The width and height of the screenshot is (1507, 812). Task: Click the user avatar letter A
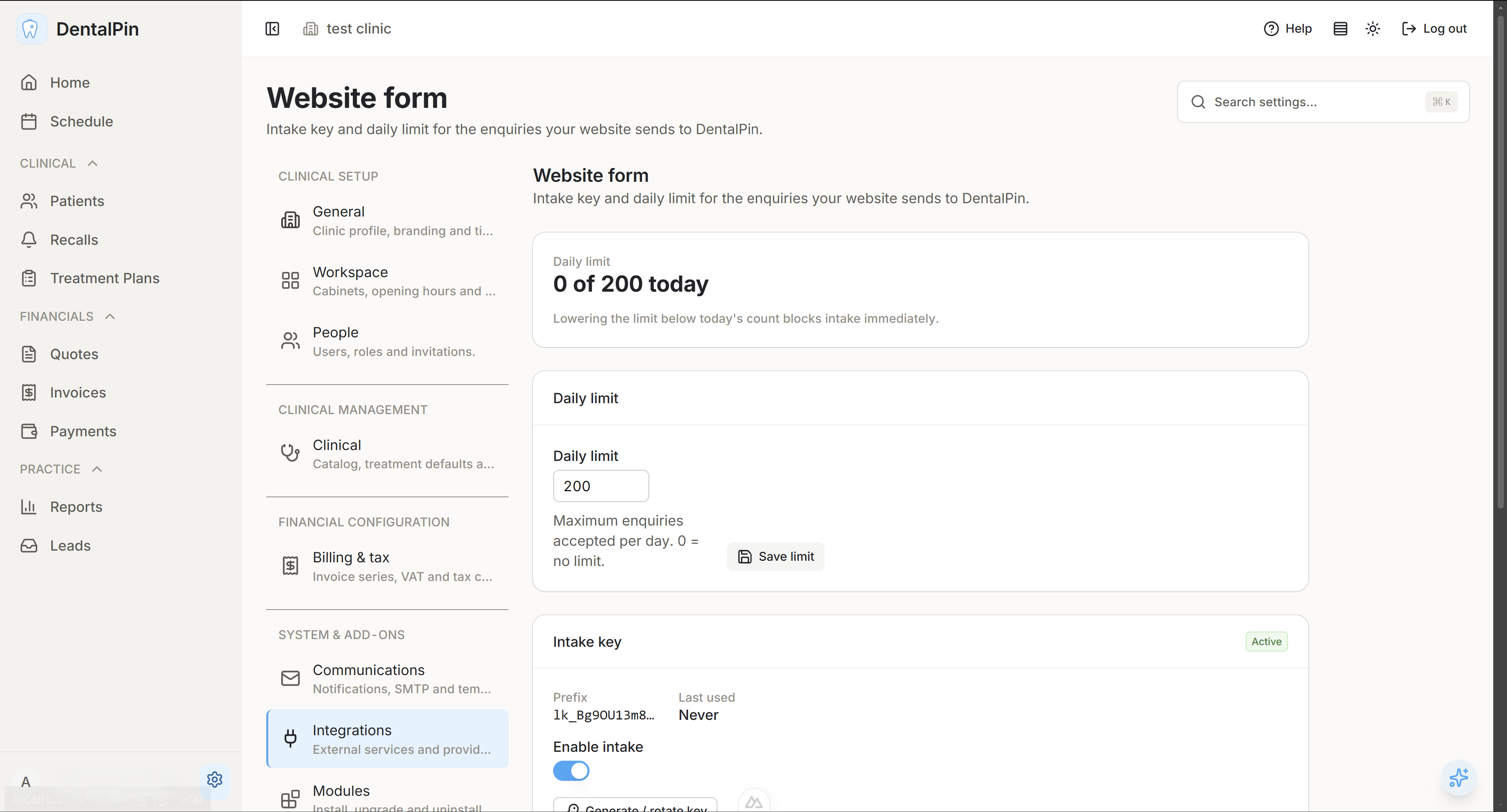point(26,782)
